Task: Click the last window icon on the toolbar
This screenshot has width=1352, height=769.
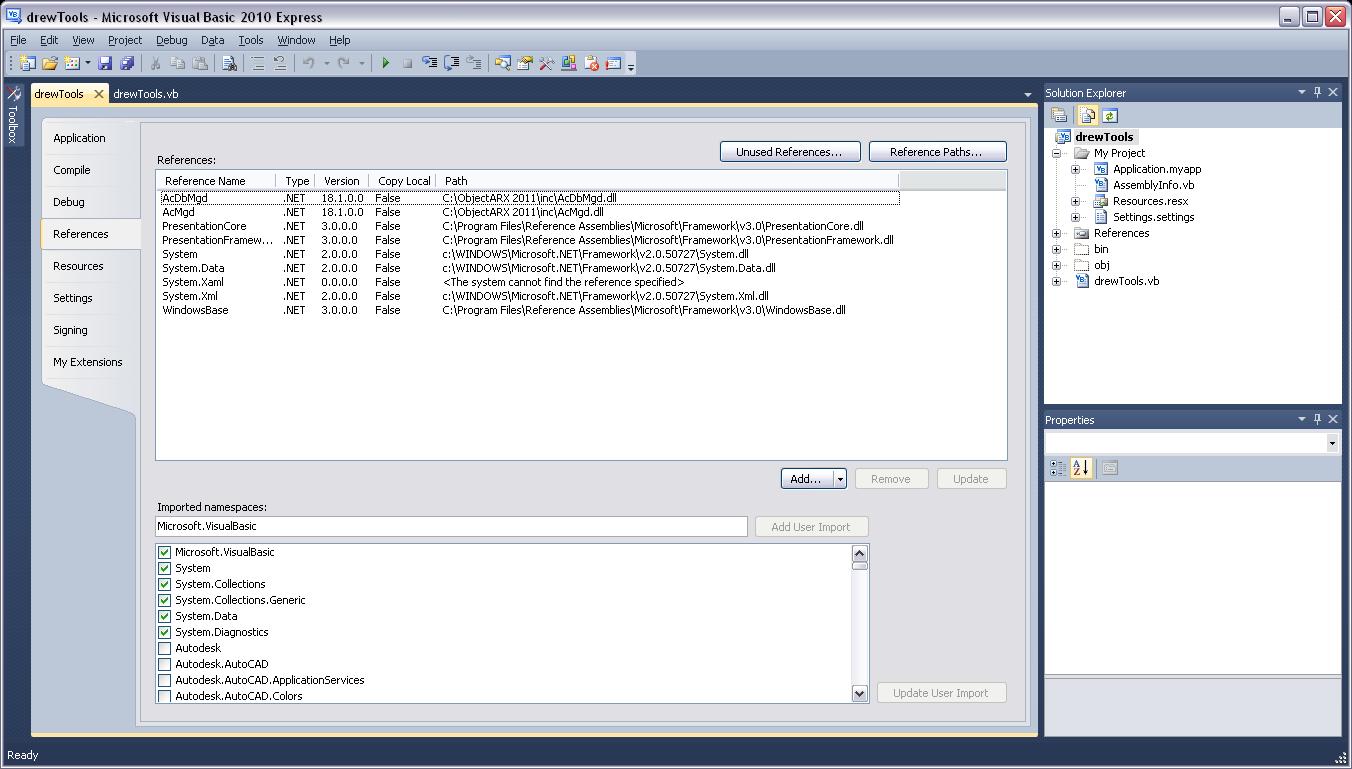Action: click(613, 63)
